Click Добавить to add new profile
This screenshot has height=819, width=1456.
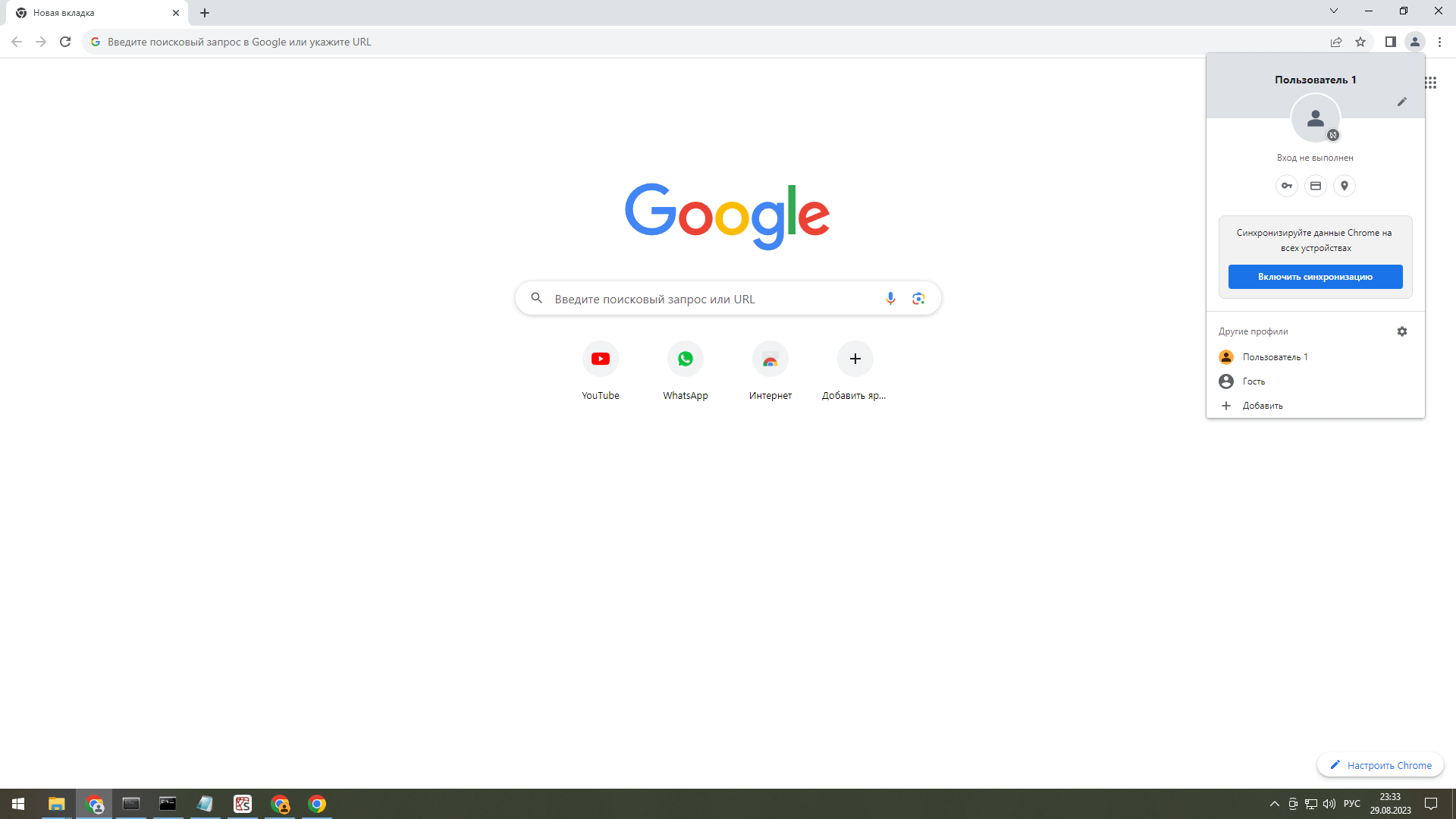point(1262,406)
